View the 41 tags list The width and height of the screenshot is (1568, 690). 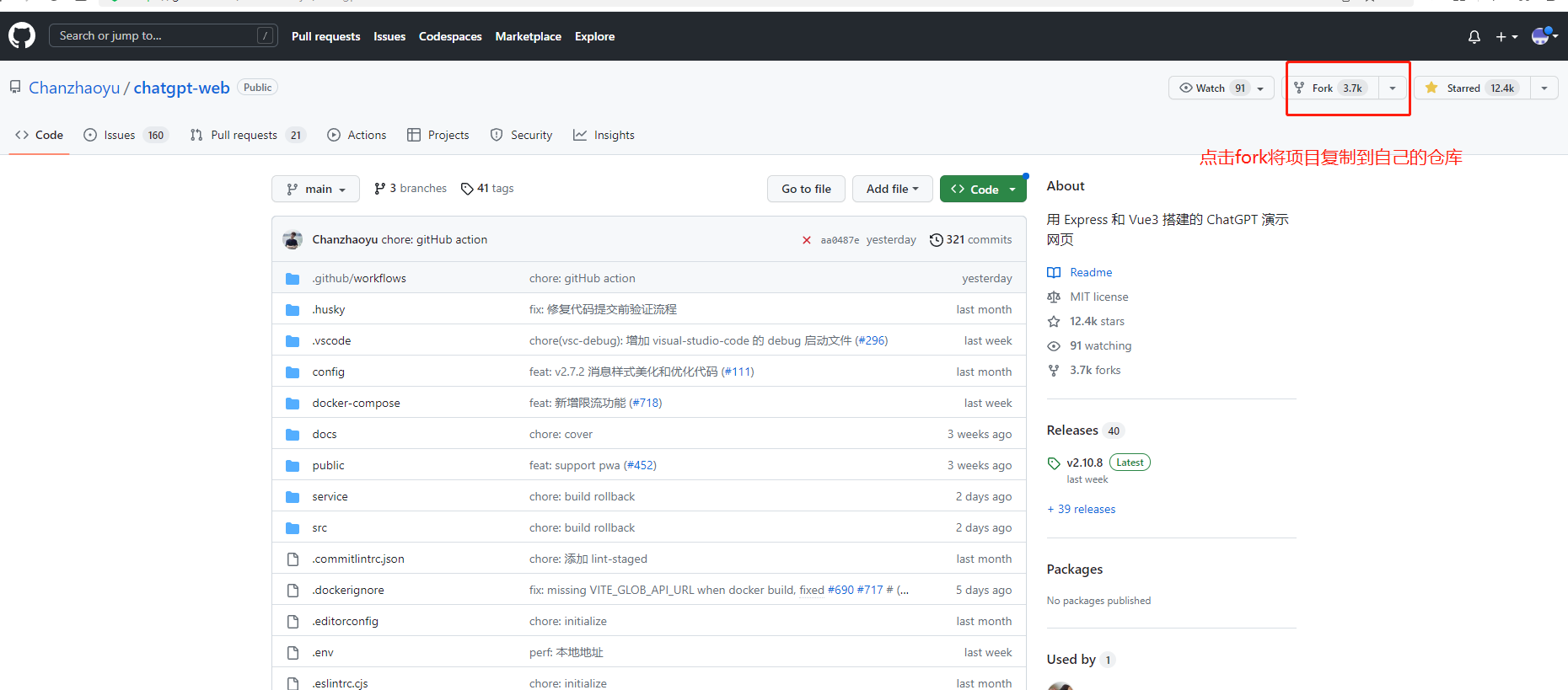(487, 189)
